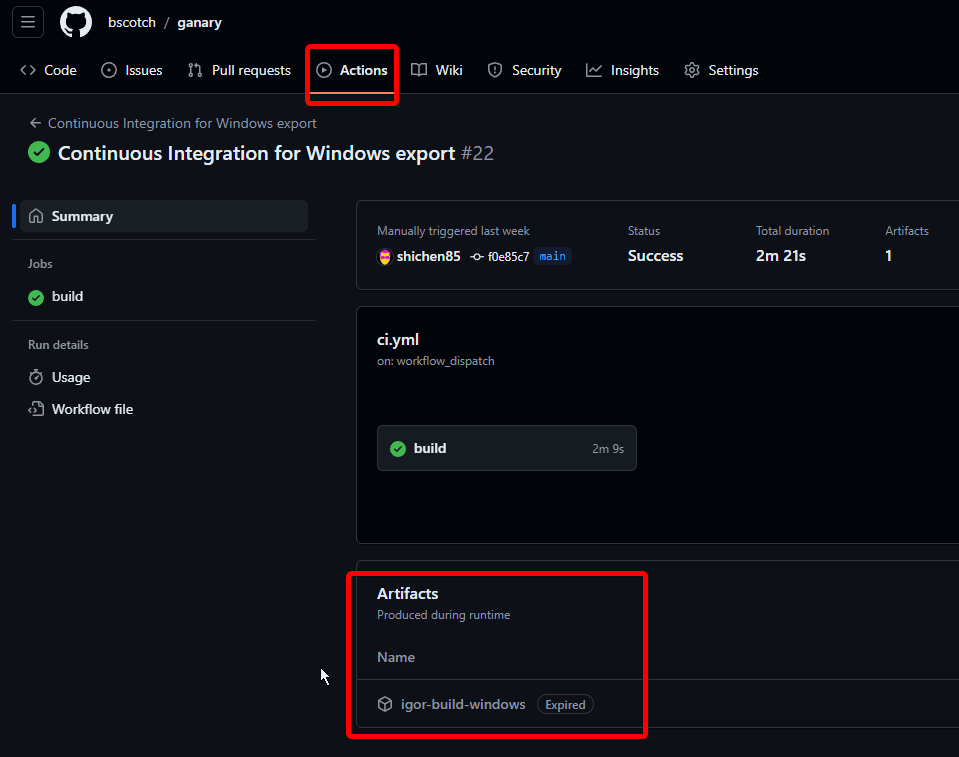This screenshot has width=959, height=757.
Task: Click the Issues circle icon
Action: tap(109, 70)
